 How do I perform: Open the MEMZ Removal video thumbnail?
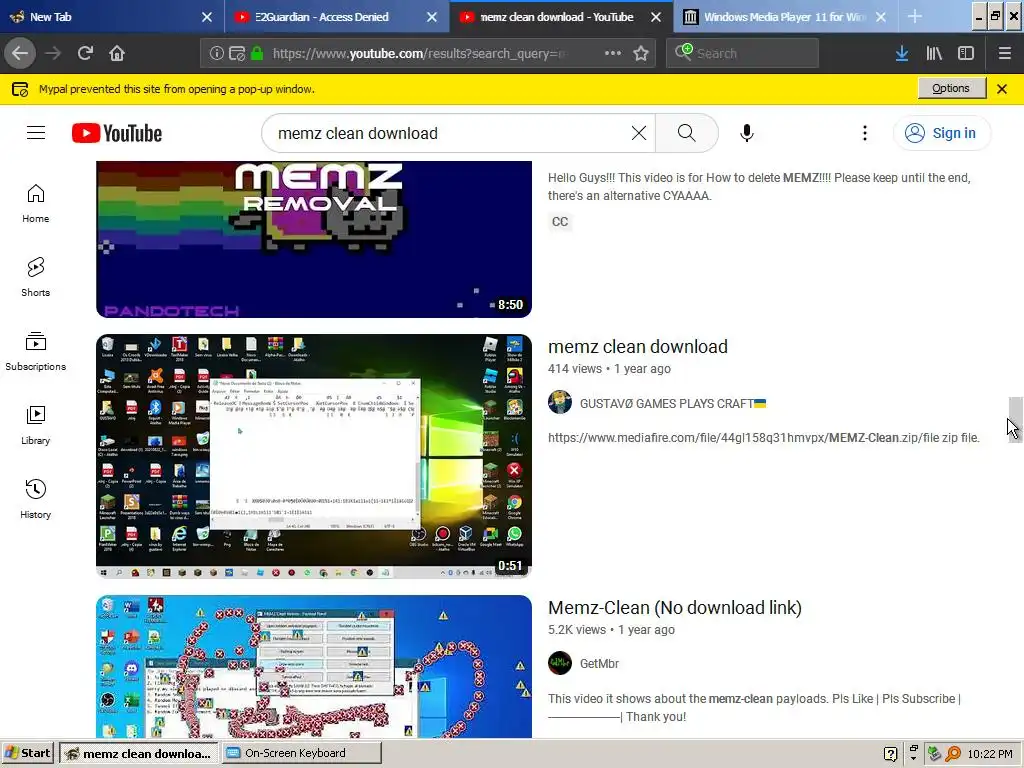(313, 239)
